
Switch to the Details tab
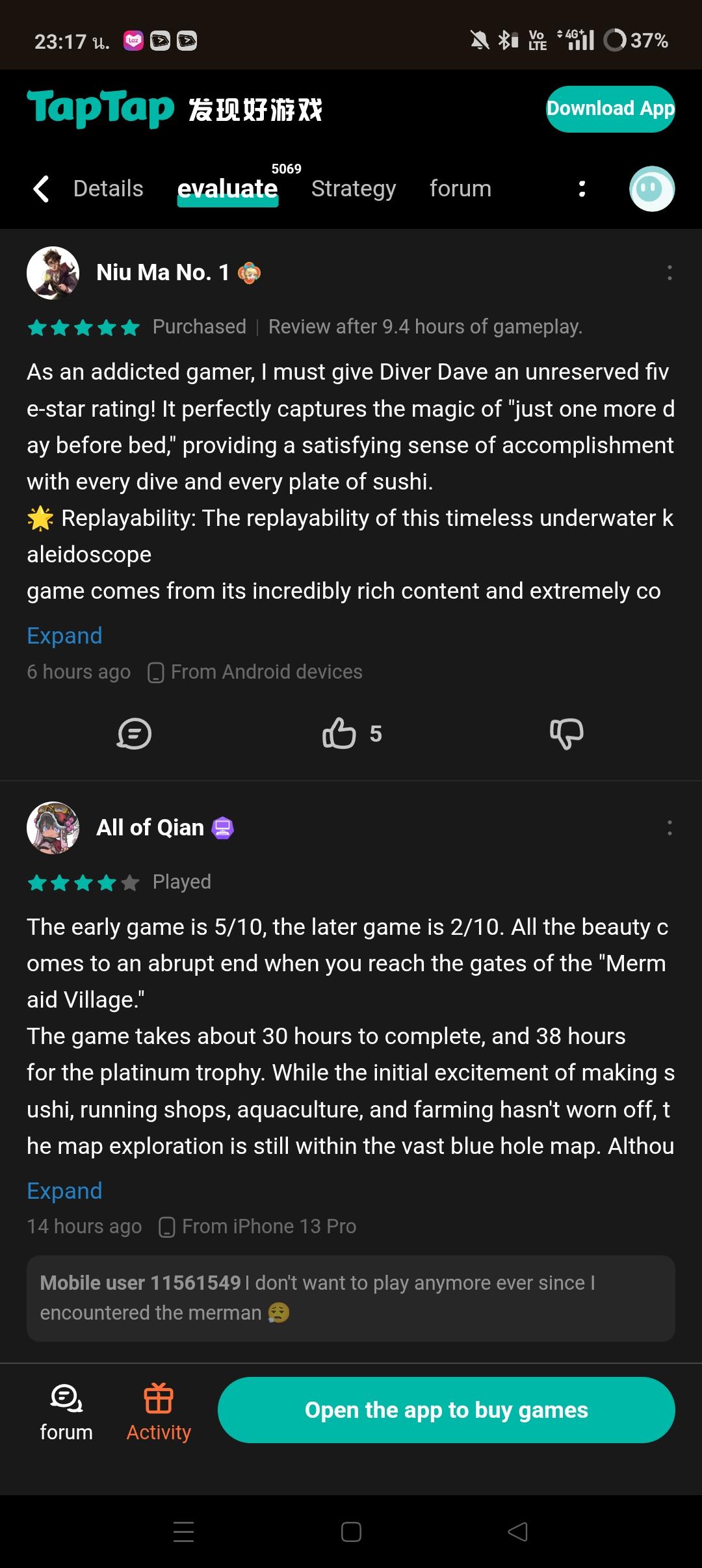pos(108,189)
